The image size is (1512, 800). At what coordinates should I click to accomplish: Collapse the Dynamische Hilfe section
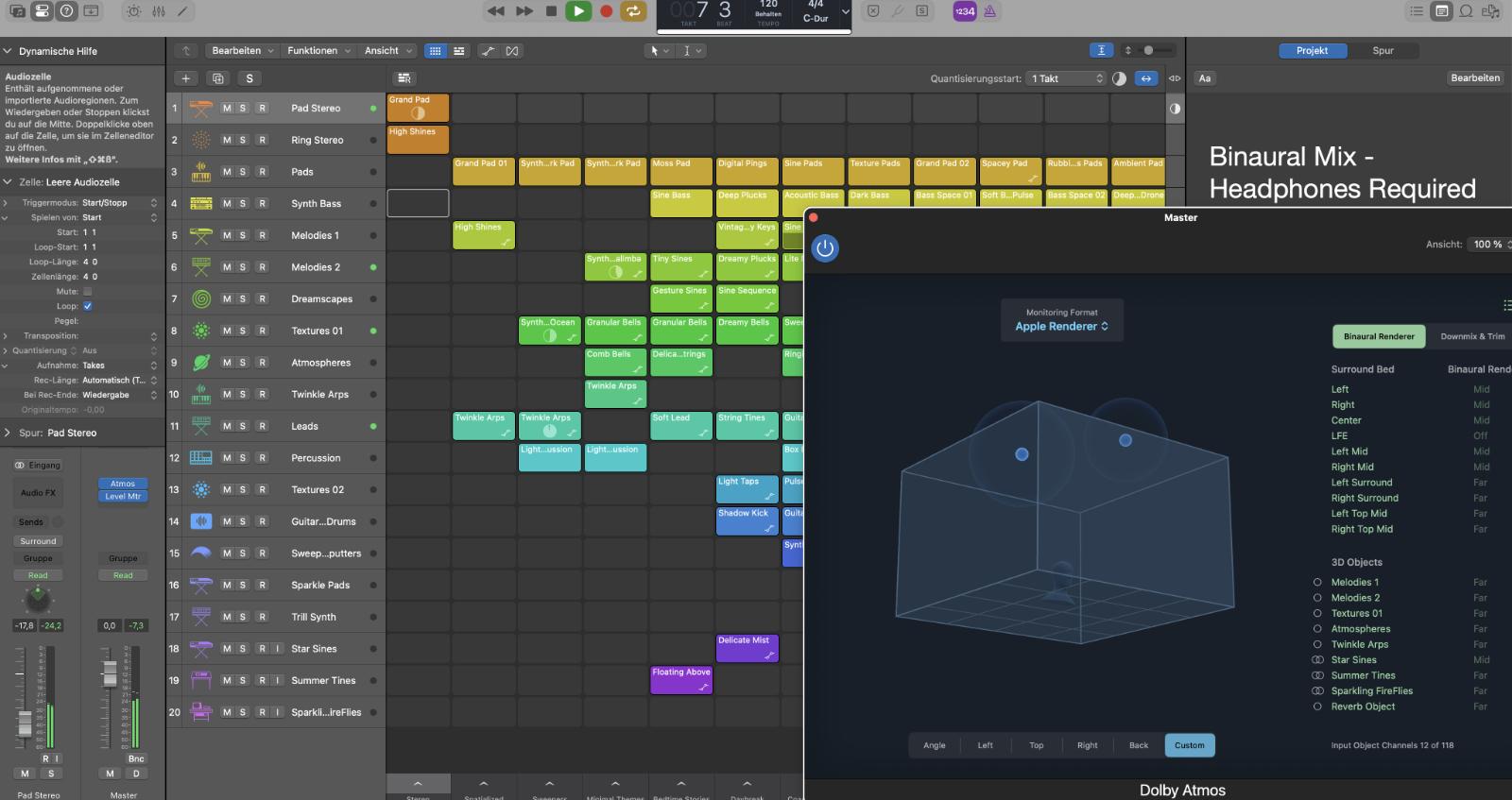point(8,51)
